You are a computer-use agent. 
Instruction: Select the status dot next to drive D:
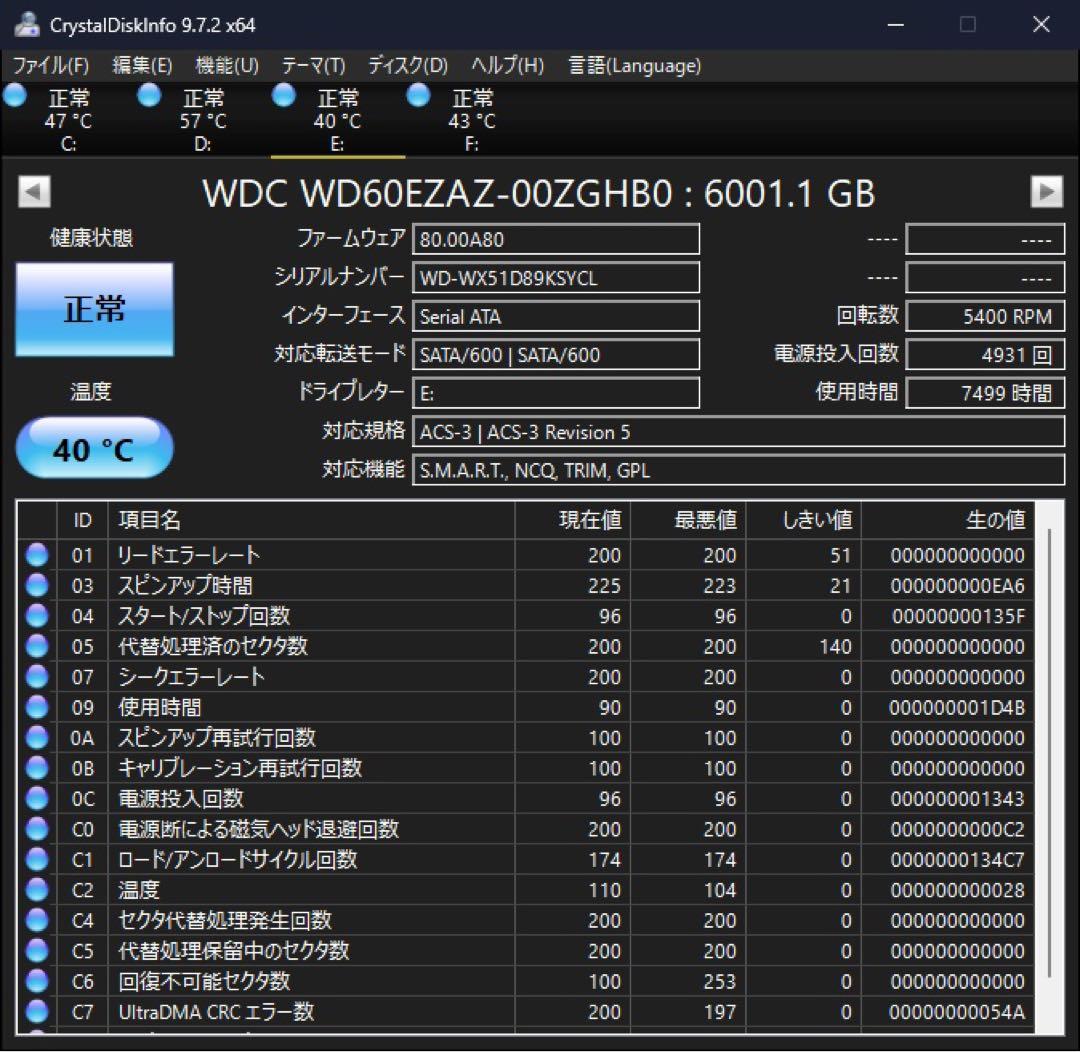click(148, 96)
